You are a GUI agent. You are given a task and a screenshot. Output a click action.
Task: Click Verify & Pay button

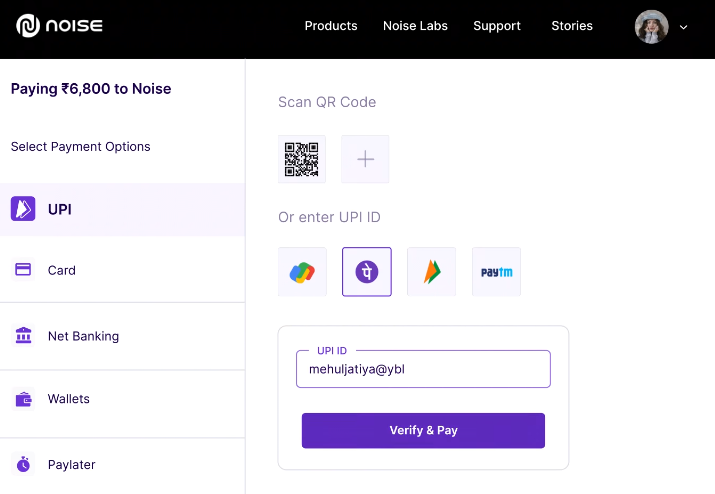(x=423, y=431)
